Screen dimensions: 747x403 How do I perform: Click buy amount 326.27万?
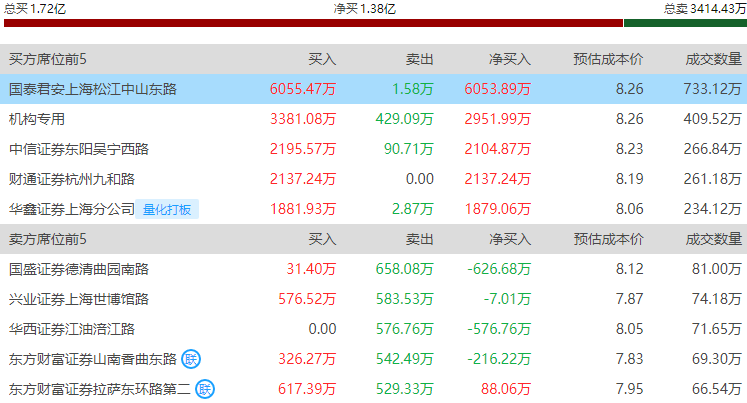(x=307, y=359)
